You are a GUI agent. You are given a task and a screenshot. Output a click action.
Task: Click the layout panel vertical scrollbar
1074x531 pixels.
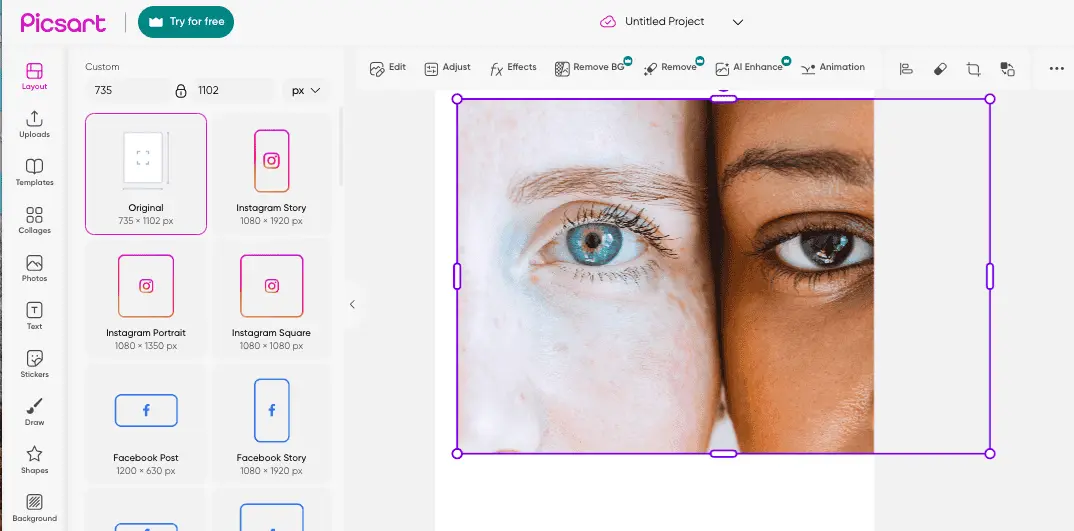point(340,145)
